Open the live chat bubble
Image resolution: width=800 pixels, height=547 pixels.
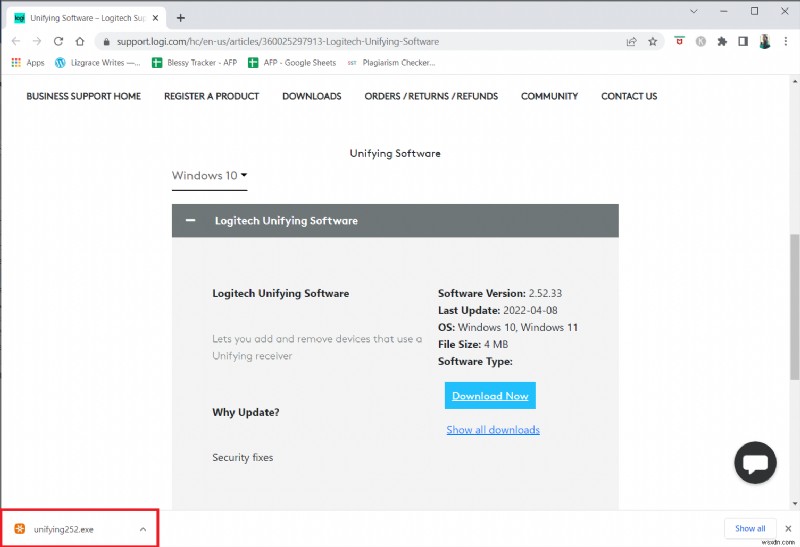(756, 462)
